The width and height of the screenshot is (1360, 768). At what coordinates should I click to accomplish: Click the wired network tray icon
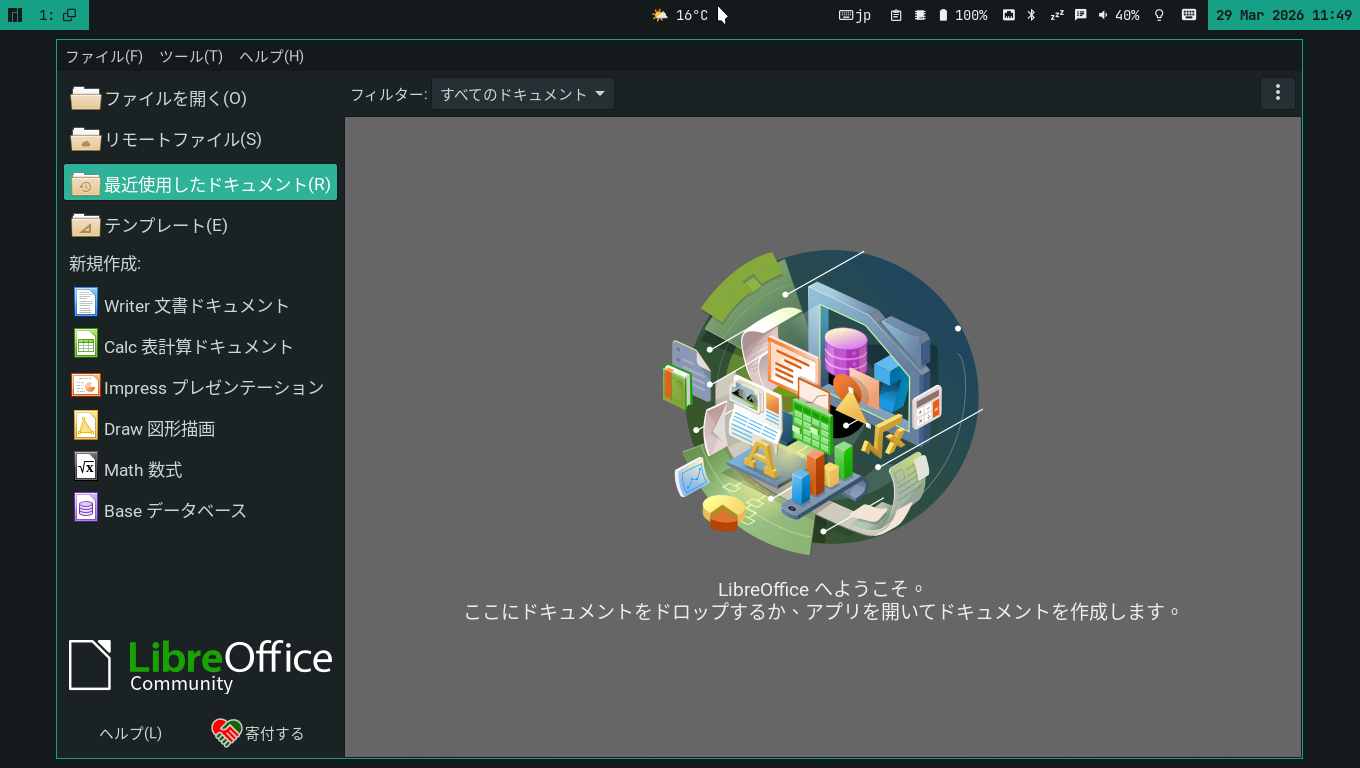click(1009, 15)
